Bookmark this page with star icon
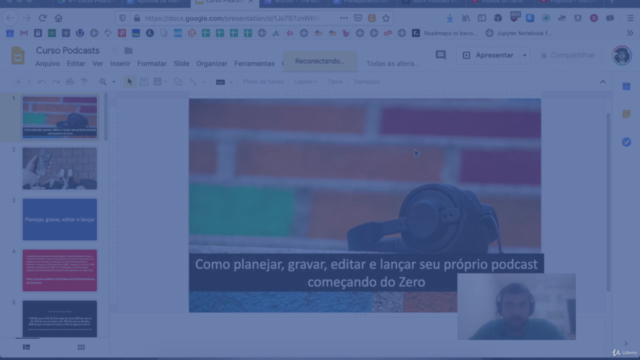Viewport: 640px width, 360px height. point(386,18)
